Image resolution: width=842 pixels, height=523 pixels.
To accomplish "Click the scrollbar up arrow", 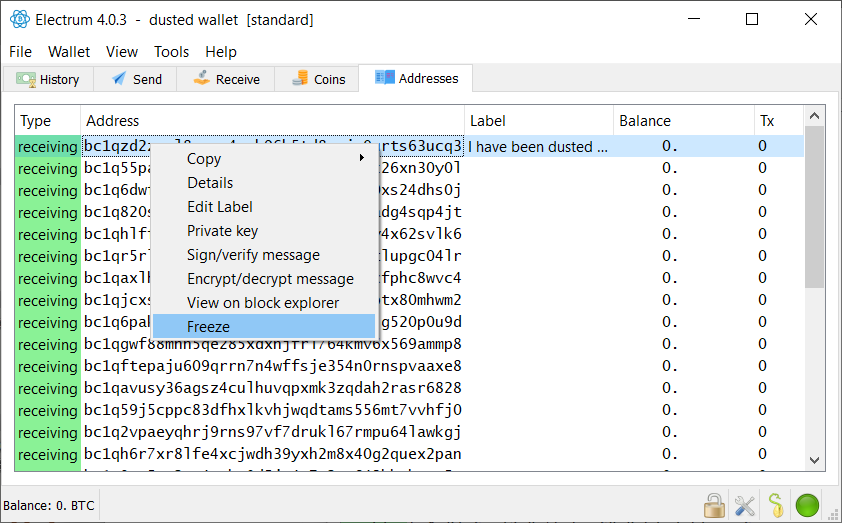I will 814,115.
